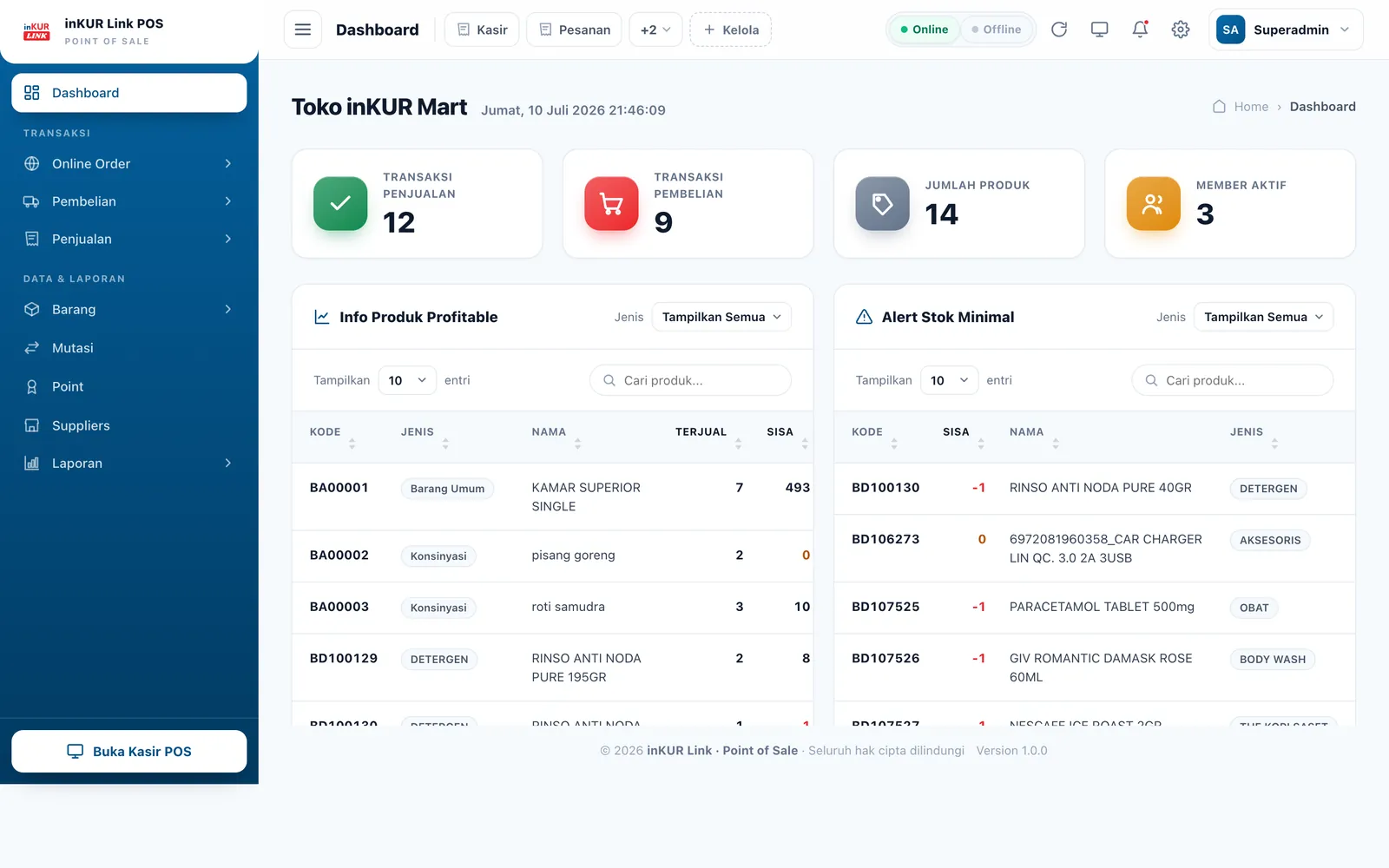Open entries count dropdown in stock alert panel
The image size is (1389, 868).
click(949, 380)
